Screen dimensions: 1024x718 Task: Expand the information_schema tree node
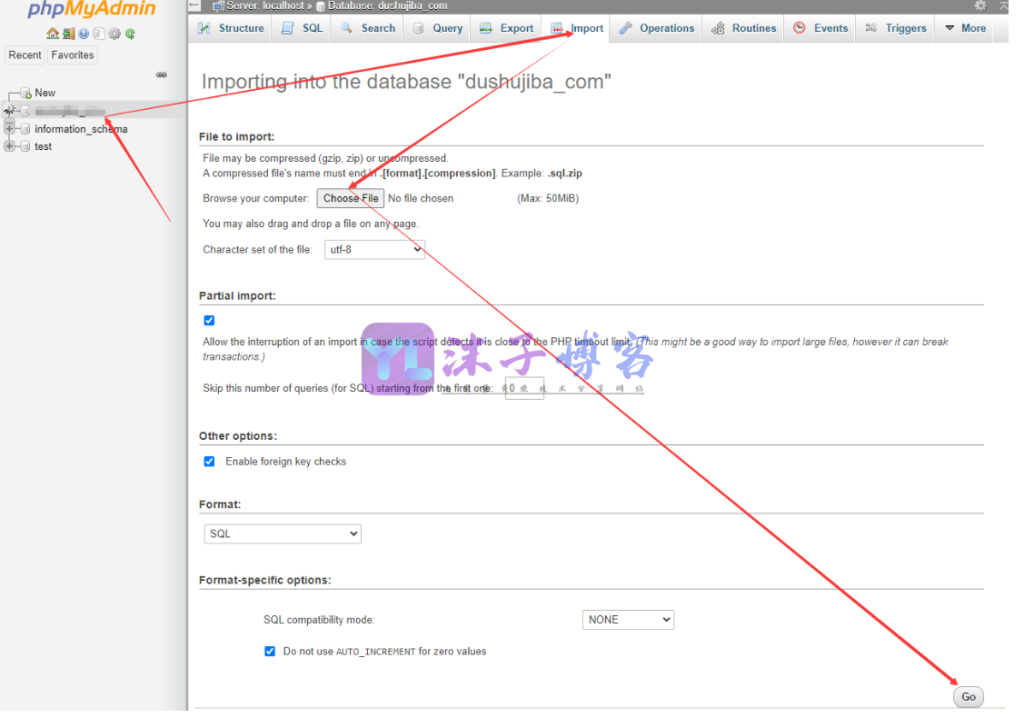coord(9,129)
